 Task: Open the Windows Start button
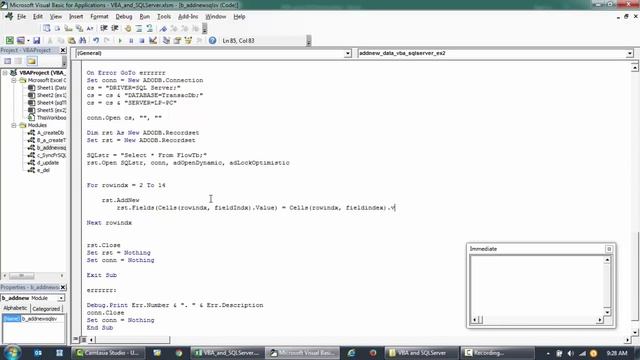pyautogui.click(x=13, y=353)
